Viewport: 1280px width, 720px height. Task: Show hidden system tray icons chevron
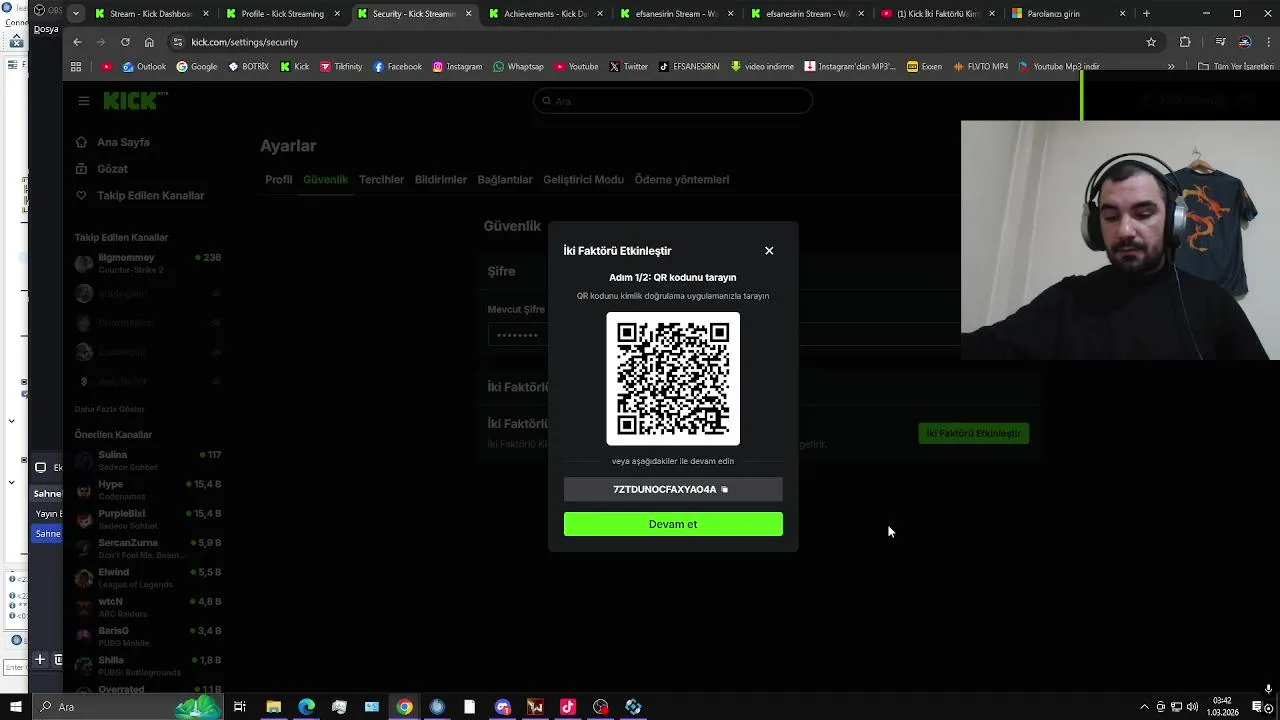click(x=1144, y=707)
